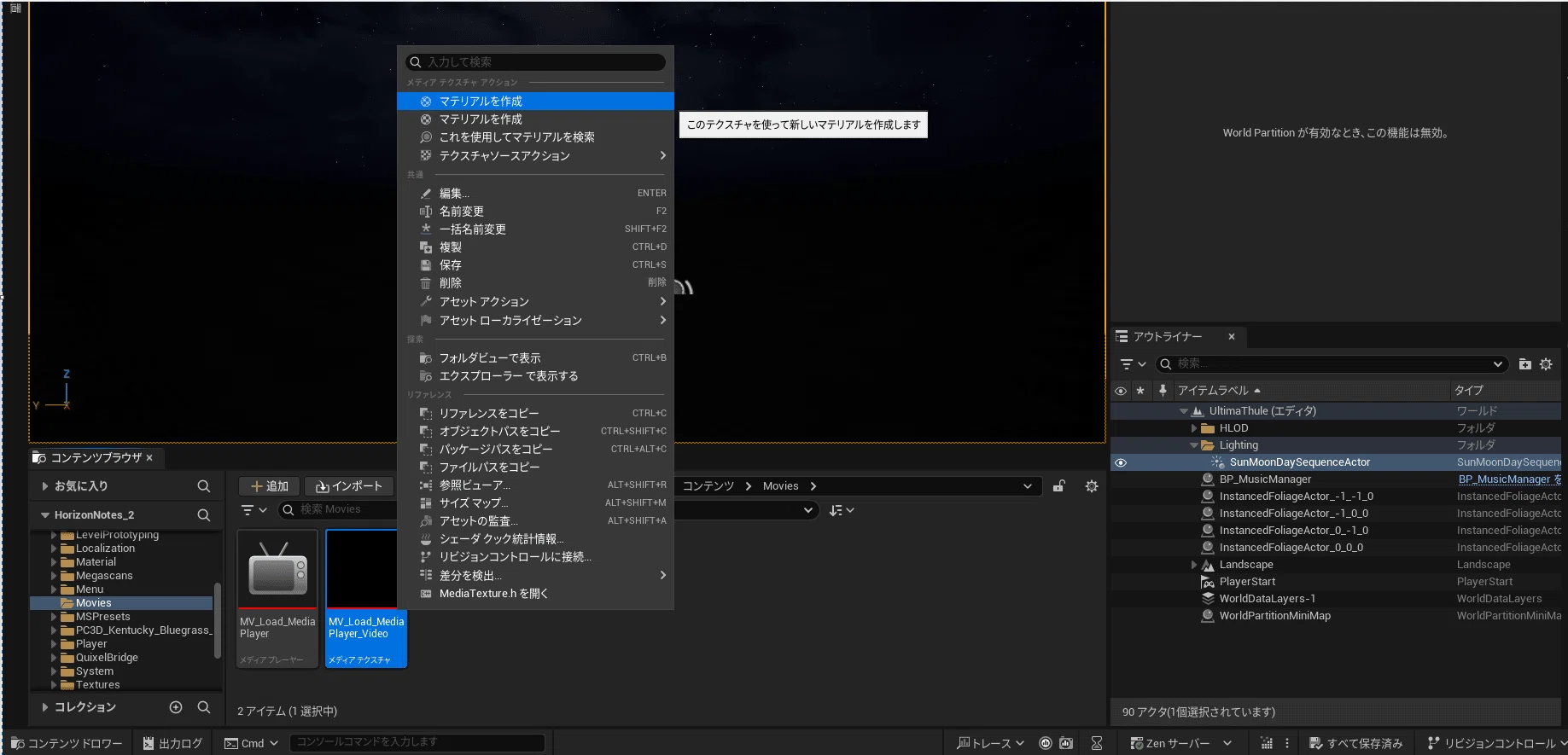Click the 編集 pencil menu entry
This screenshot has width=1568, height=755.
pos(536,194)
